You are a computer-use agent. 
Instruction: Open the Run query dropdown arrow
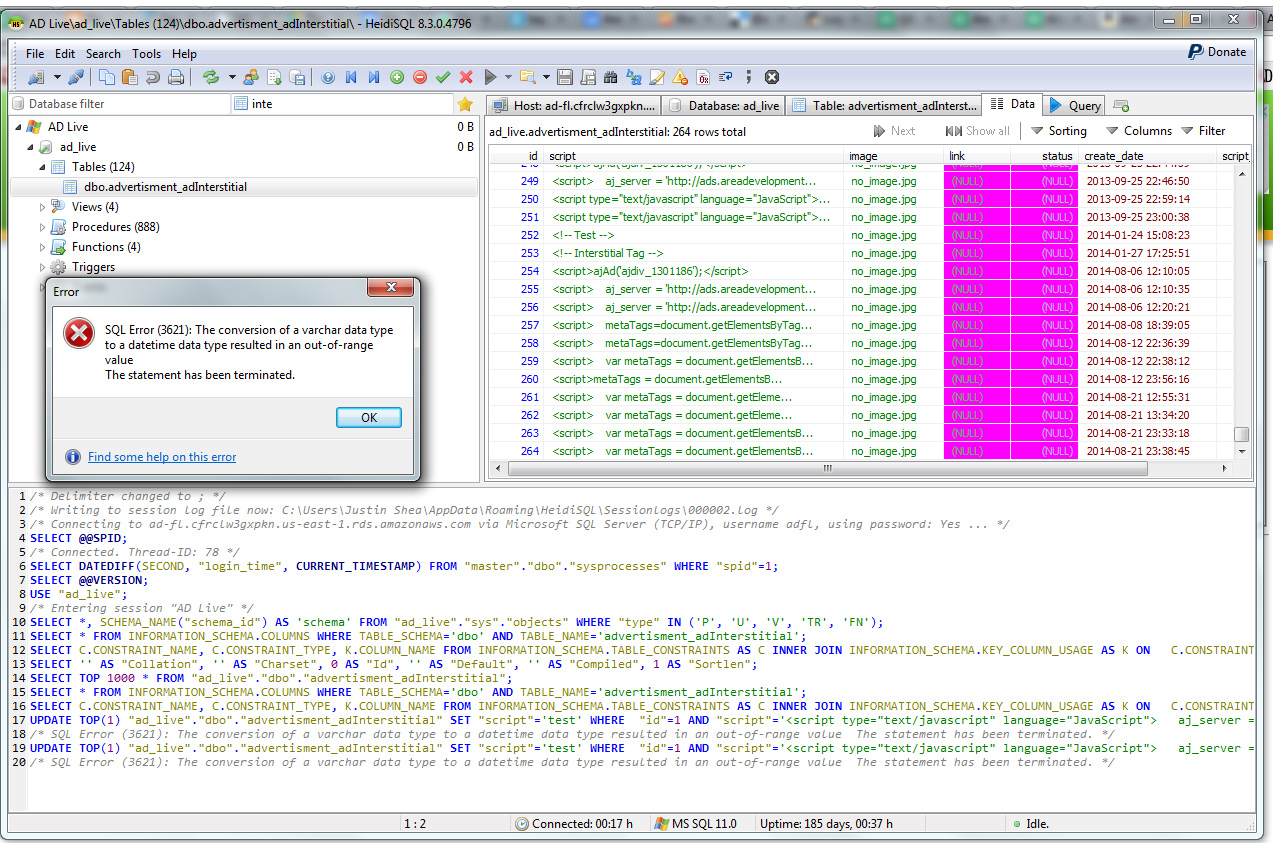tap(508, 77)
